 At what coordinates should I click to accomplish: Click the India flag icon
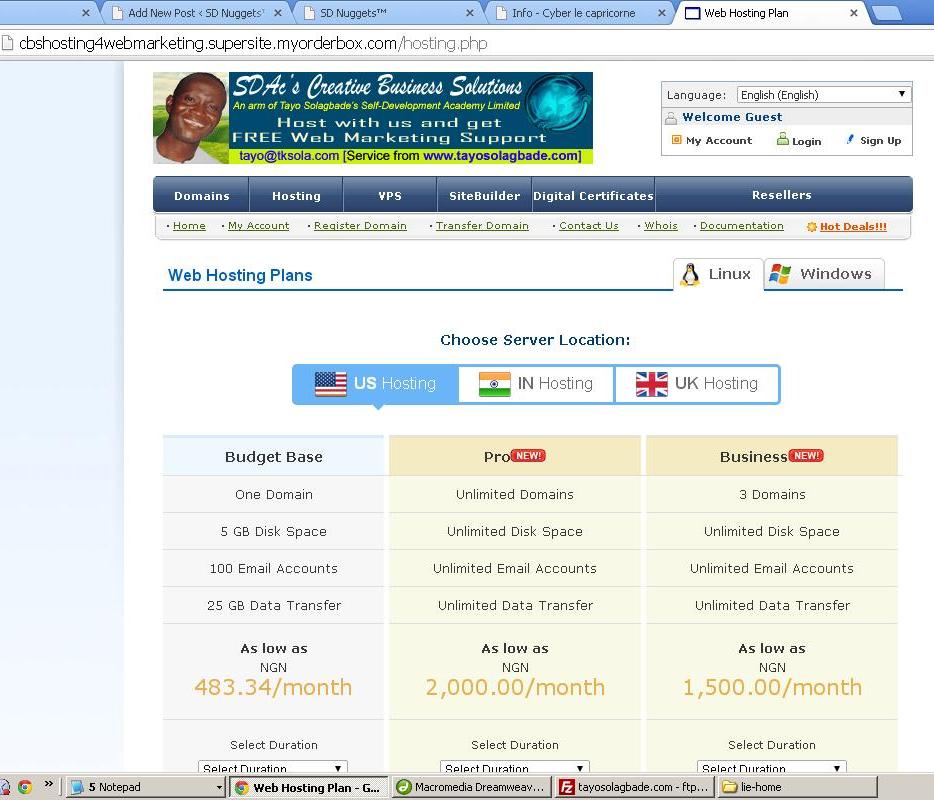(x=494, y=384)
